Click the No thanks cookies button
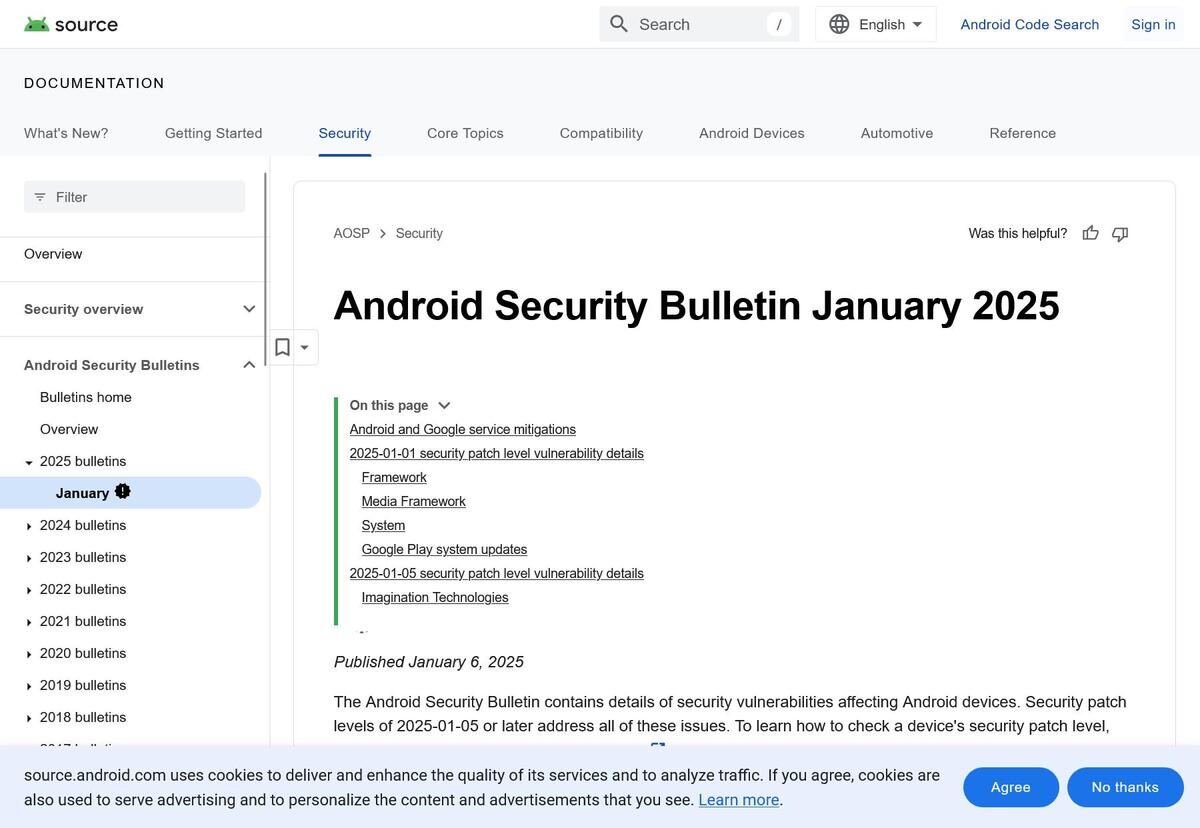The height and width of the screenshot is (828, 1200). [x=1125, y=787]
